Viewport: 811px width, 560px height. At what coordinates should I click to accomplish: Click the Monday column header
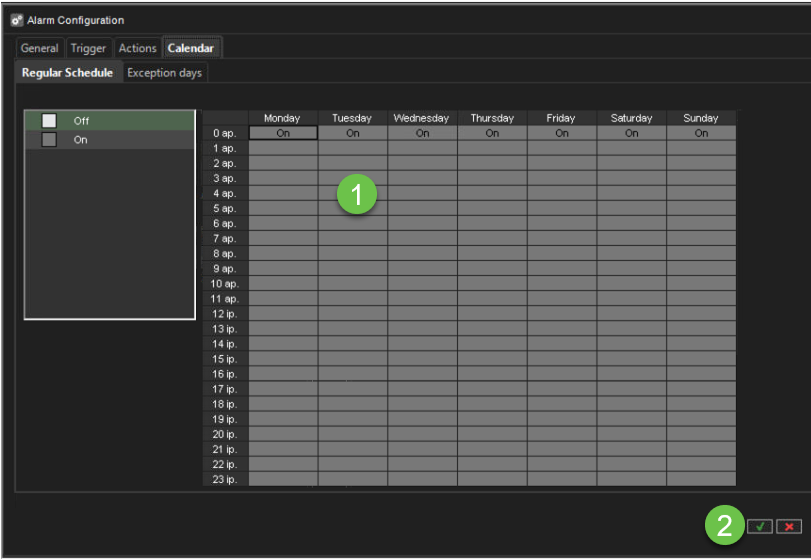pyautogui.click(x=282, y=118)
